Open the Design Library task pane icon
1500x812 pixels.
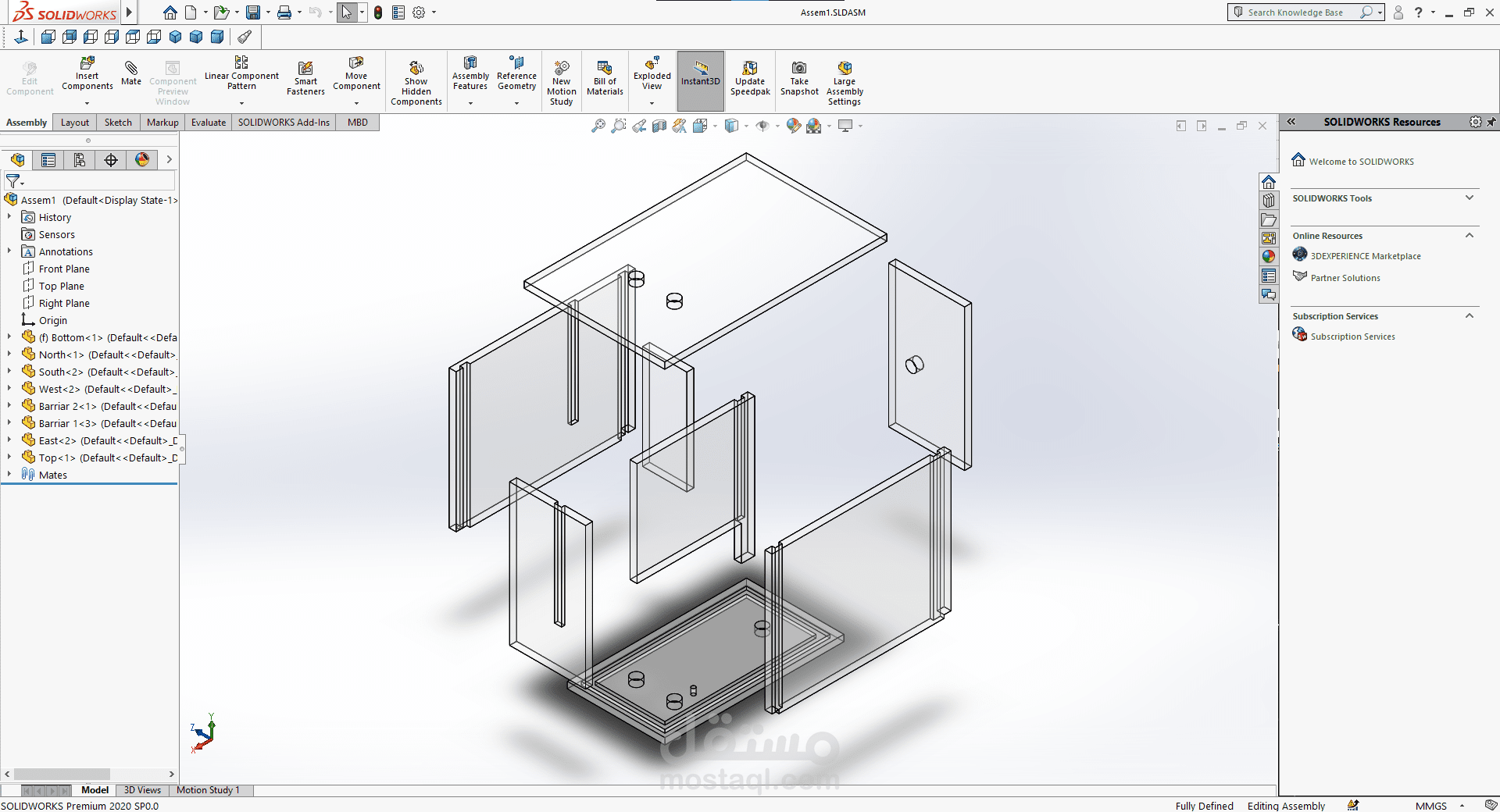click(1269, 201)
